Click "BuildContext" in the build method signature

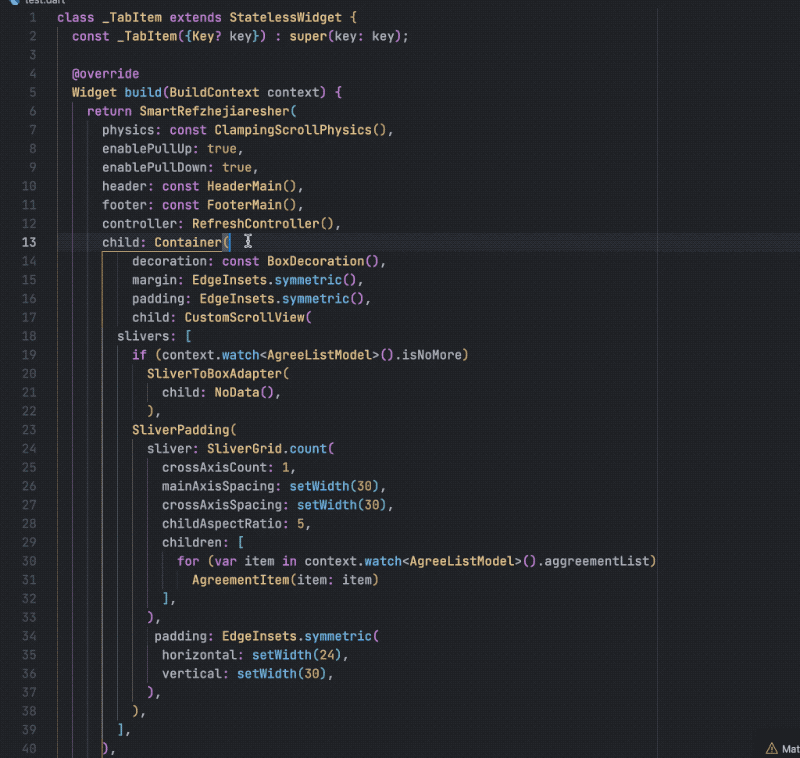(214, 92)
